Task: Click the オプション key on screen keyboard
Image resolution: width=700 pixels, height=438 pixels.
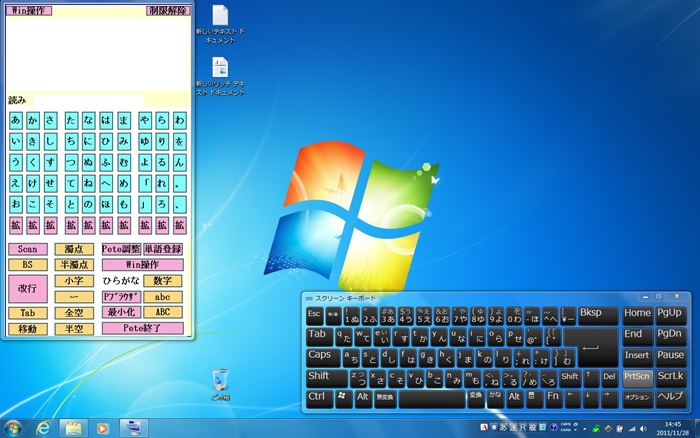Action: click(637, 398)
